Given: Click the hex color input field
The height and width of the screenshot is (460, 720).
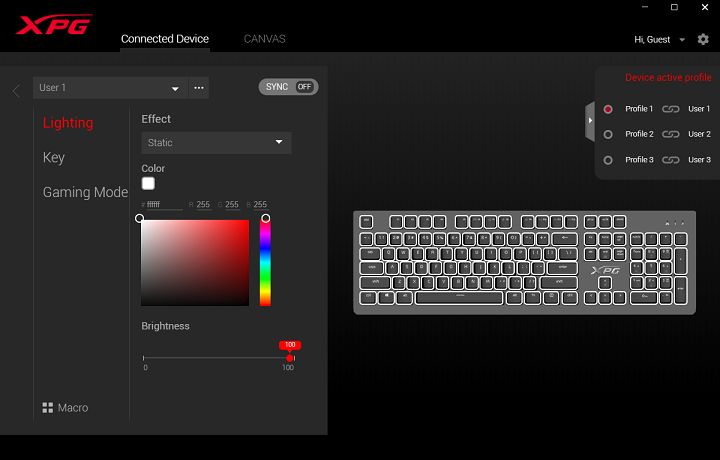Looking at the screenshot, I should click(x=164, y=205).
